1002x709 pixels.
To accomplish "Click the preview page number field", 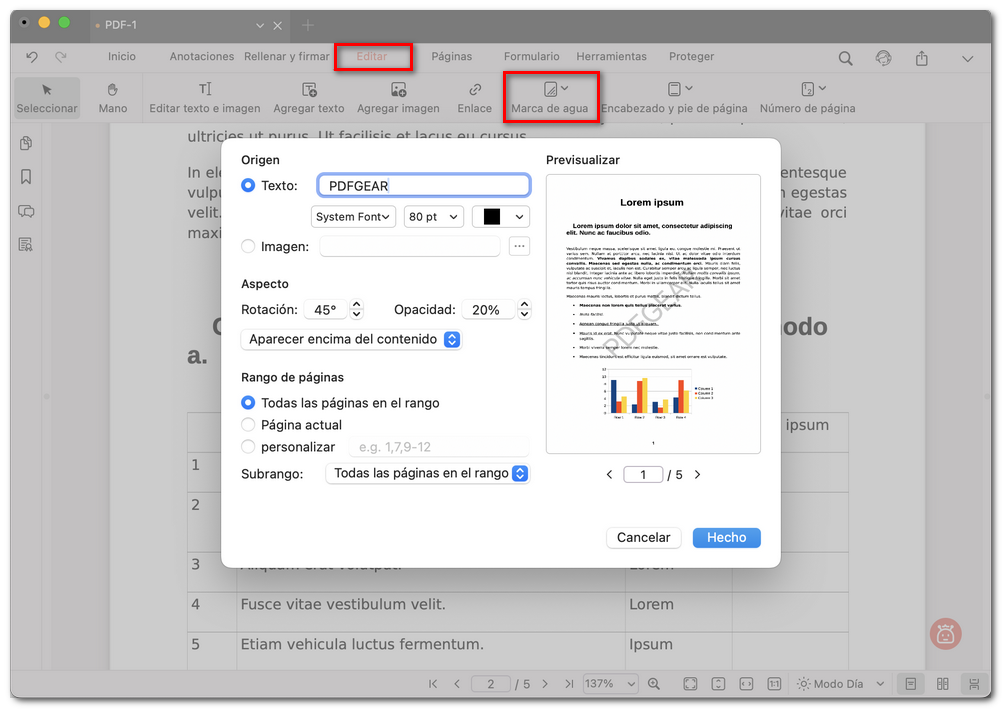I will pos(643,474).
